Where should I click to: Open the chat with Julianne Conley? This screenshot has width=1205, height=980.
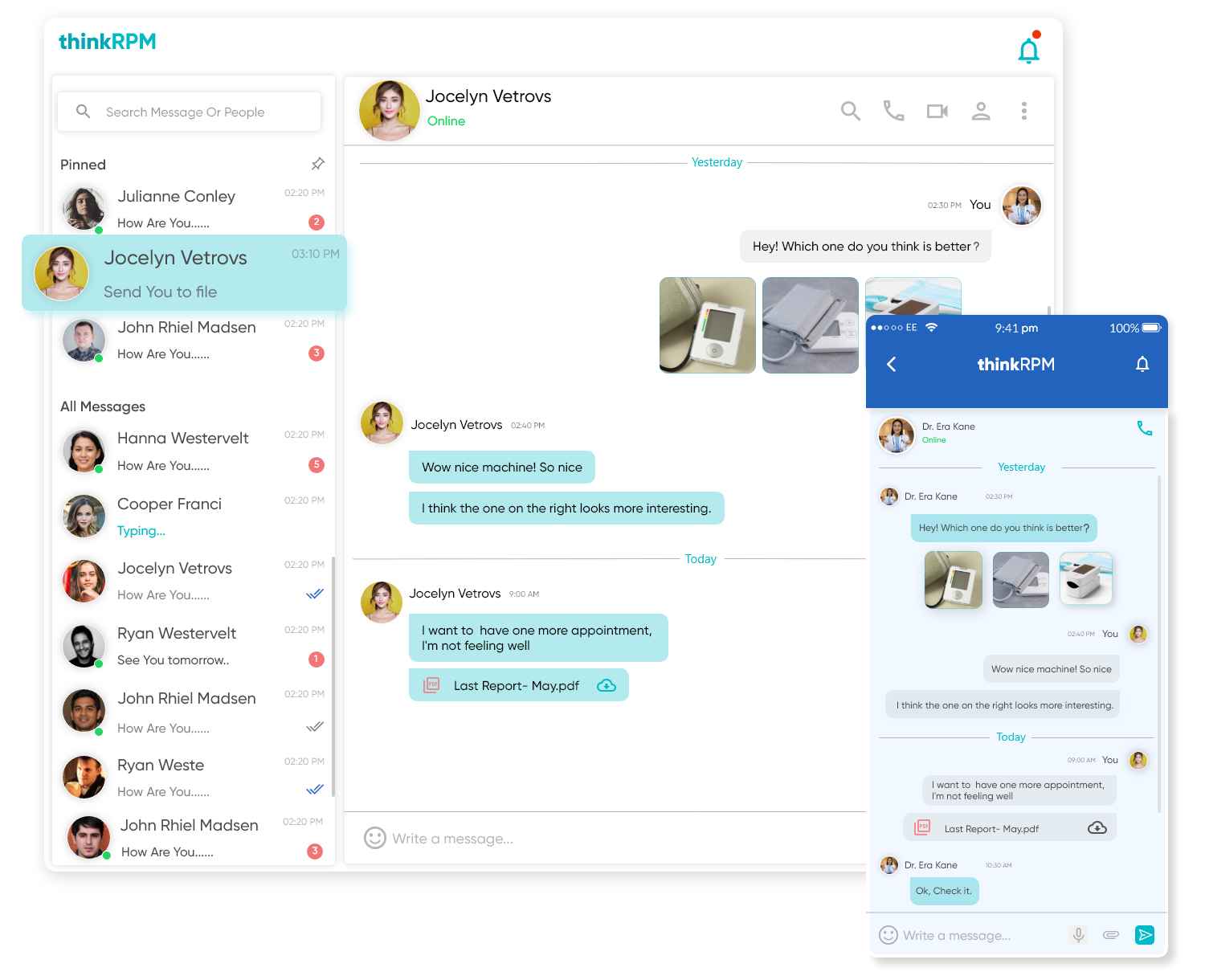coord(177,207)
